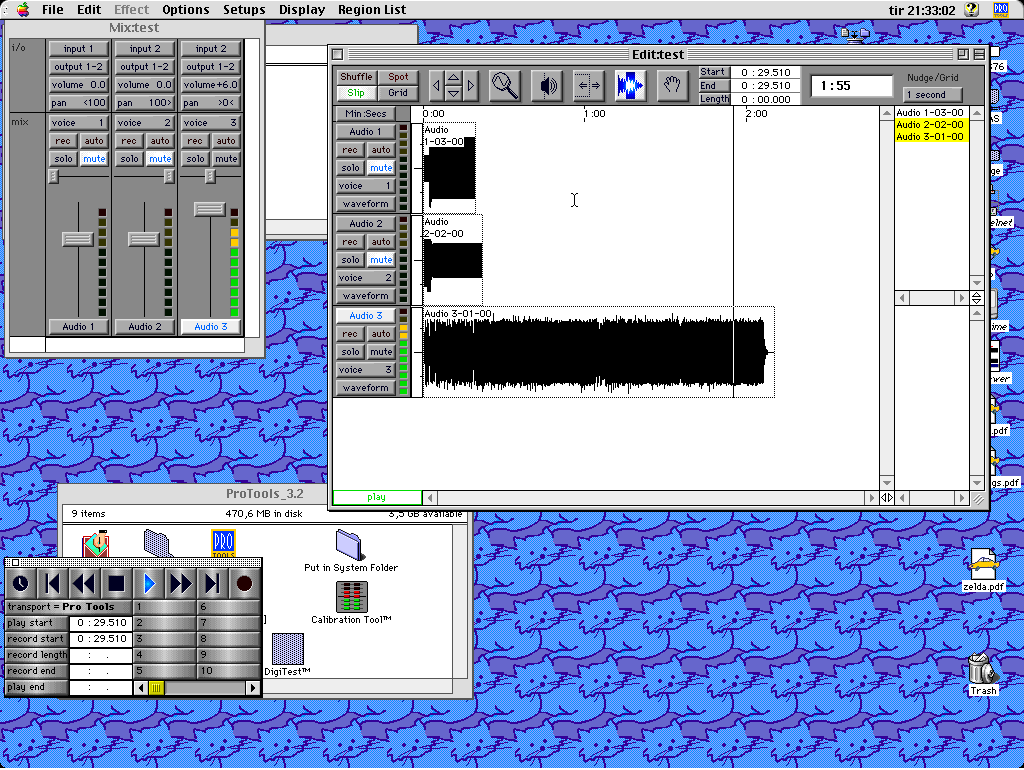Select the Scrubber speaker tool
Viewport: 1024px width, 770px height.
coord(547,86)
